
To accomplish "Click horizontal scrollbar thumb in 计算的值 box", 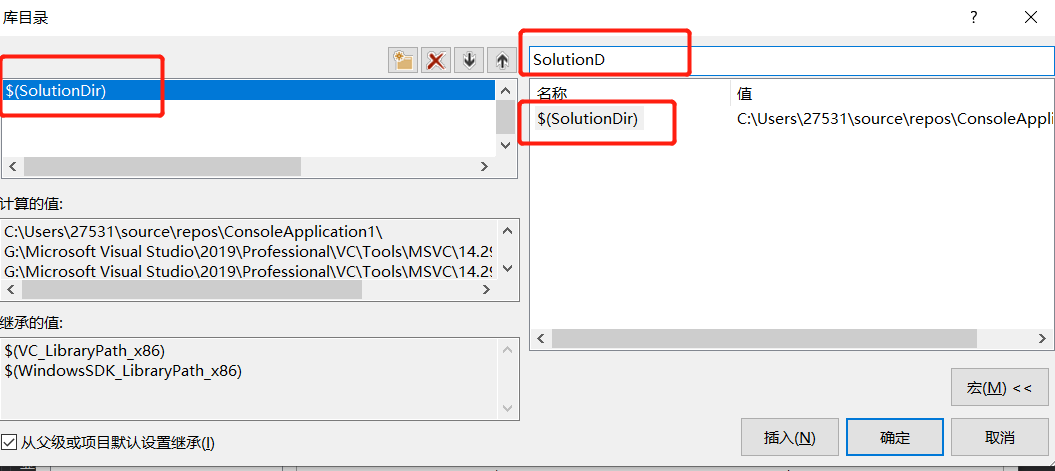I will pyautogui.click(x=192, y=289).
